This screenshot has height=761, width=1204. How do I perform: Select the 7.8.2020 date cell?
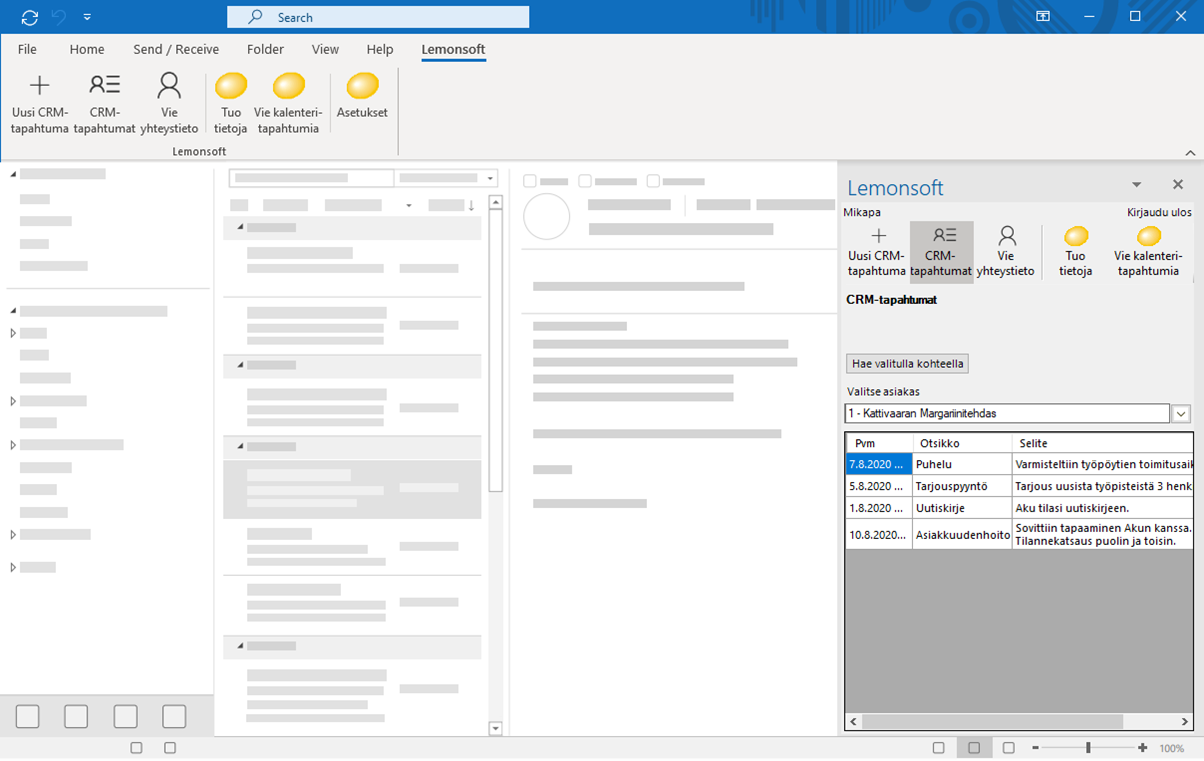click(879, 464)
